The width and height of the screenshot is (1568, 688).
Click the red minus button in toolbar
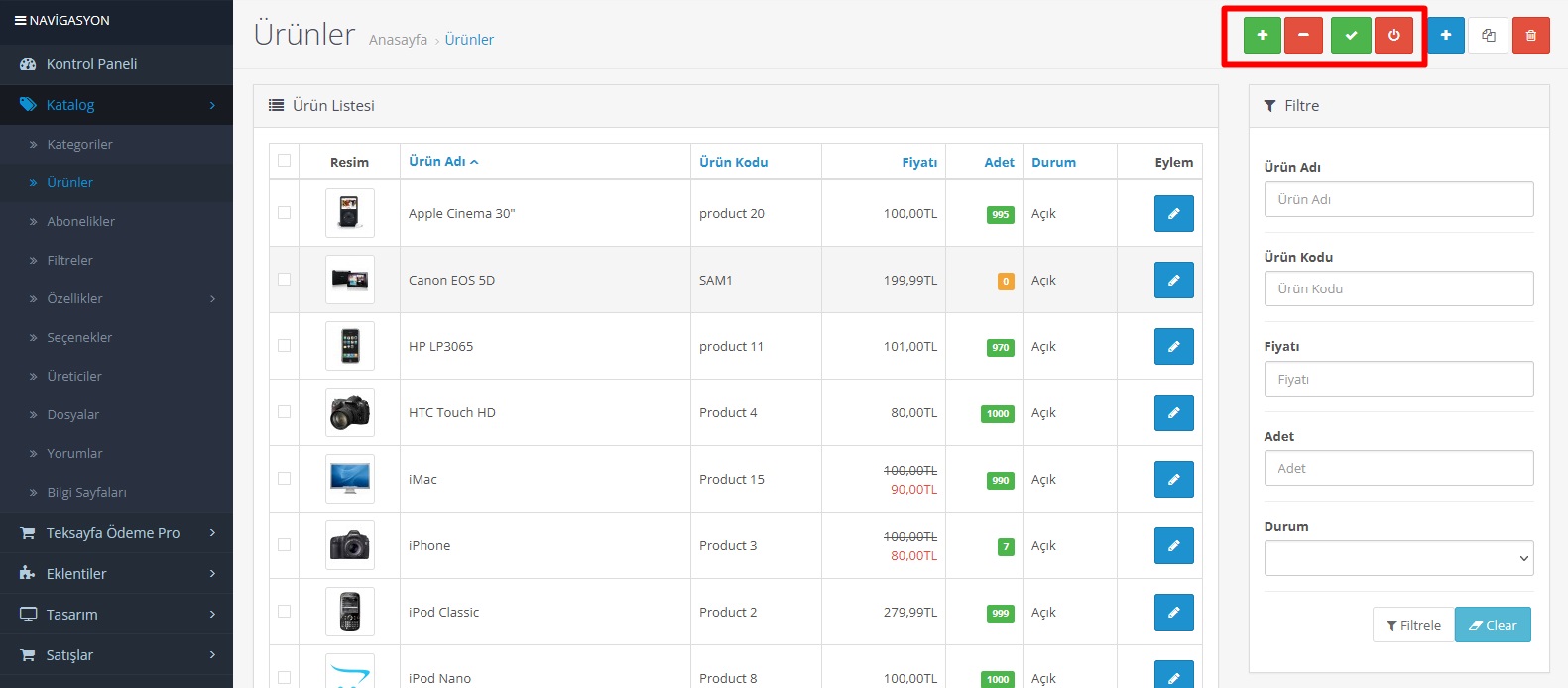pyautogui.click(x=1303, y=35)
